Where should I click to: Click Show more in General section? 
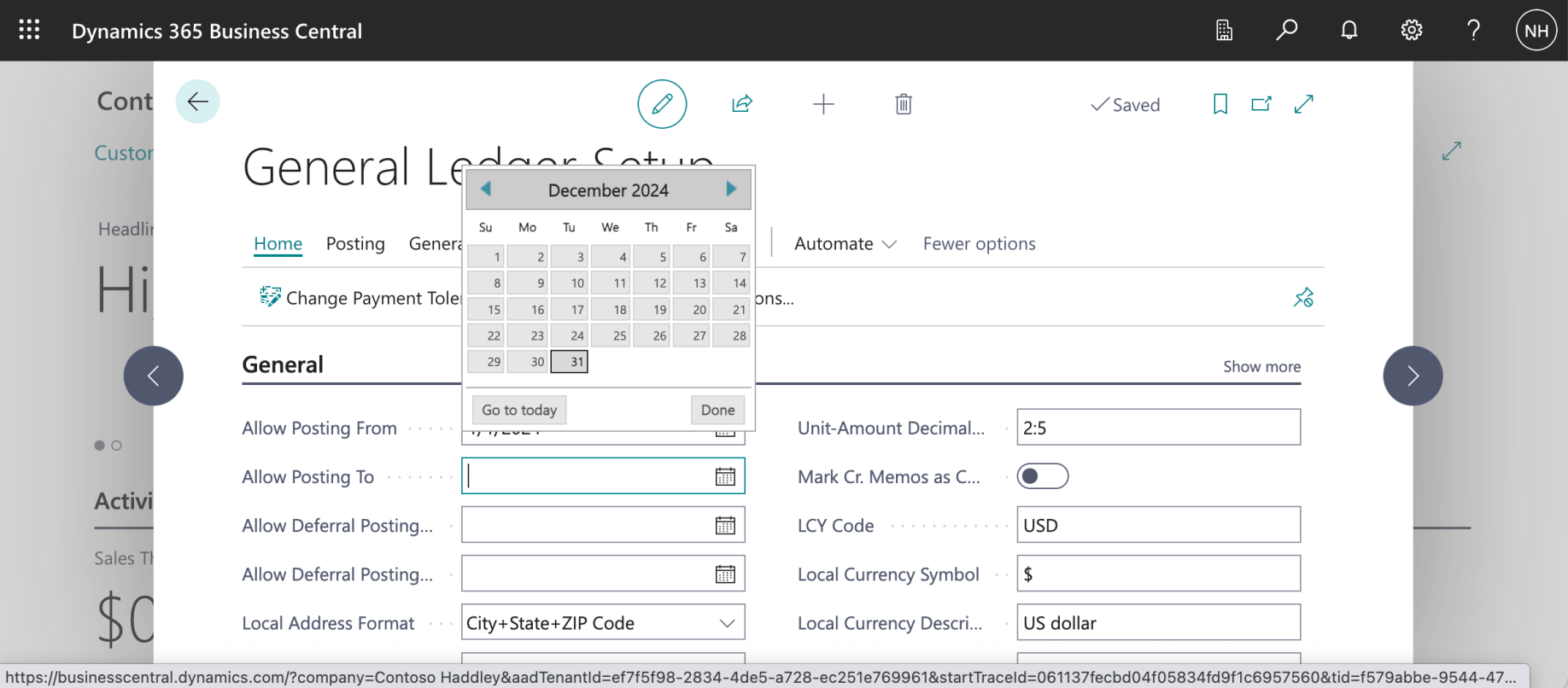click(1261, 366)
